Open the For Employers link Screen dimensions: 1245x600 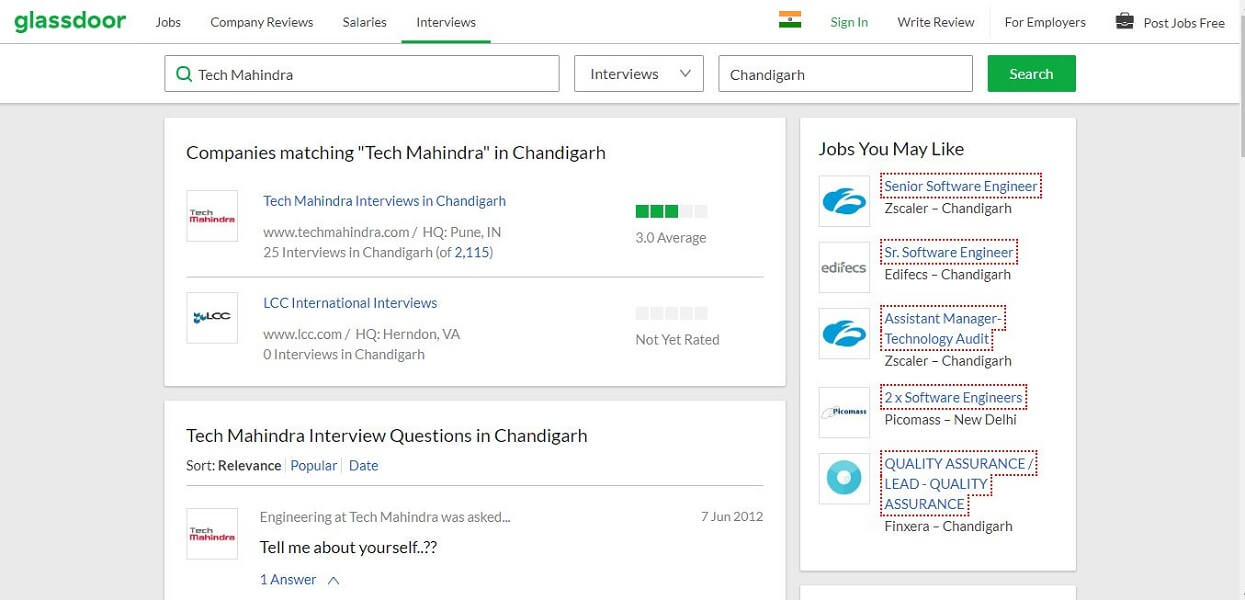(1045, 22)
